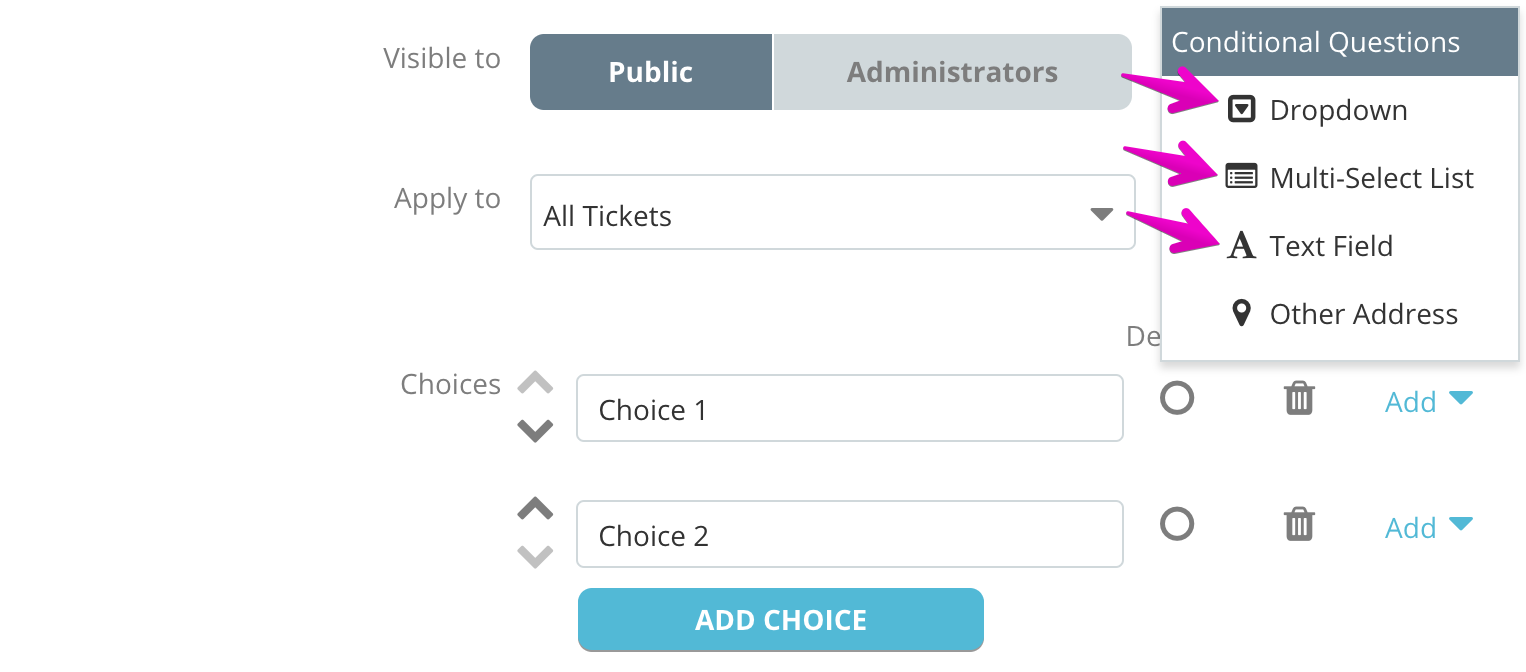Open the All Tickets dropdown
The width and height of the screenshot is (1526, 672).
tap(833, 212)
